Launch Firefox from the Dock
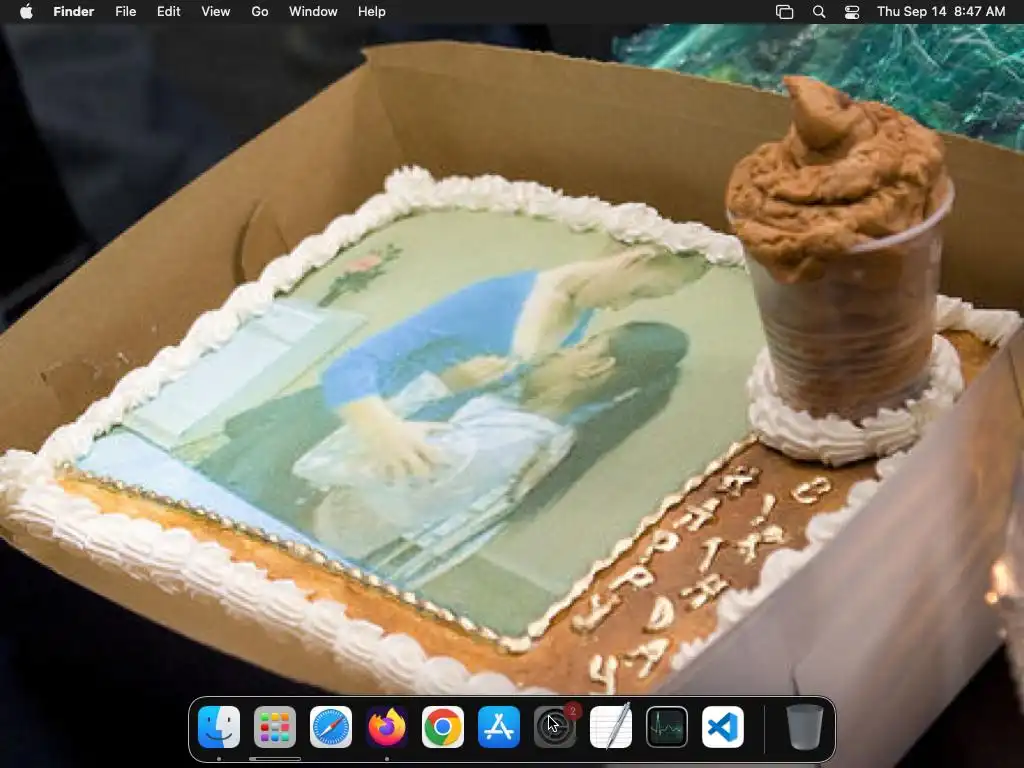Screen dimensions: 1024x768 tap(387, 727)
